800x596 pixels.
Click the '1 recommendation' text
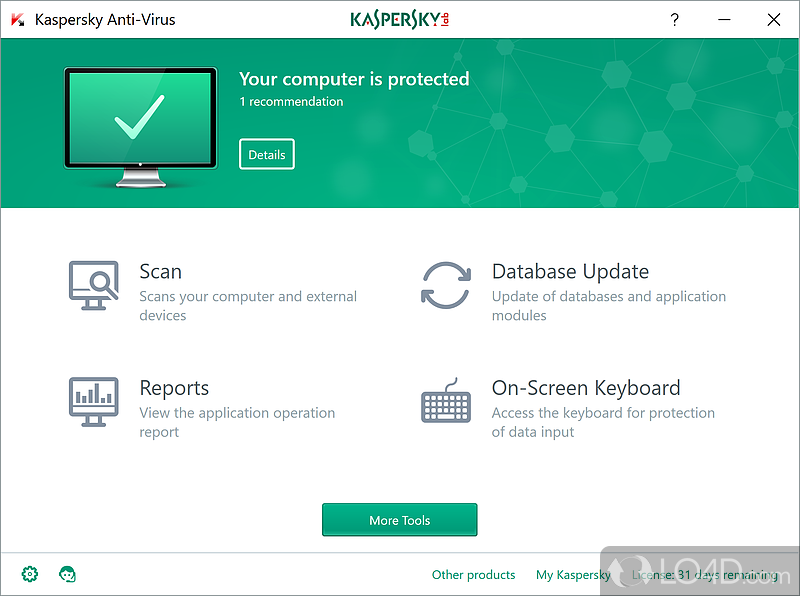point(291,102)
